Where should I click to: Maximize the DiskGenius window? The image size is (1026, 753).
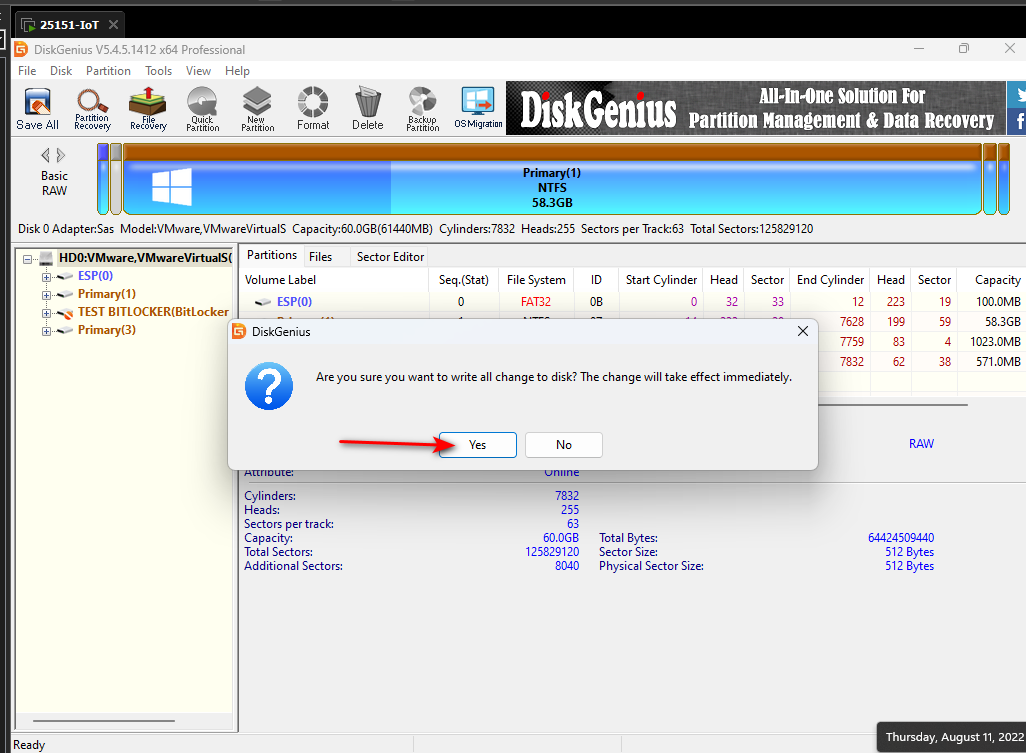(x=963, y=49)
